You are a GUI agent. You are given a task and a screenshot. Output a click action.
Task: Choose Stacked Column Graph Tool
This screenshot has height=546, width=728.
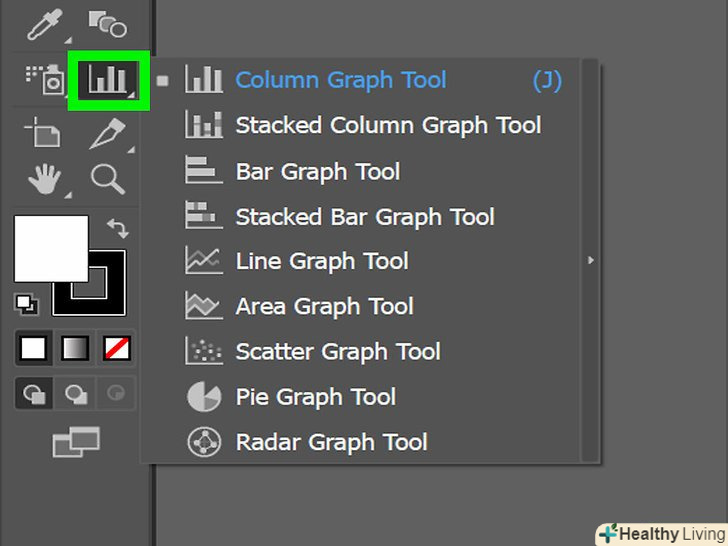tap(388, 126)
